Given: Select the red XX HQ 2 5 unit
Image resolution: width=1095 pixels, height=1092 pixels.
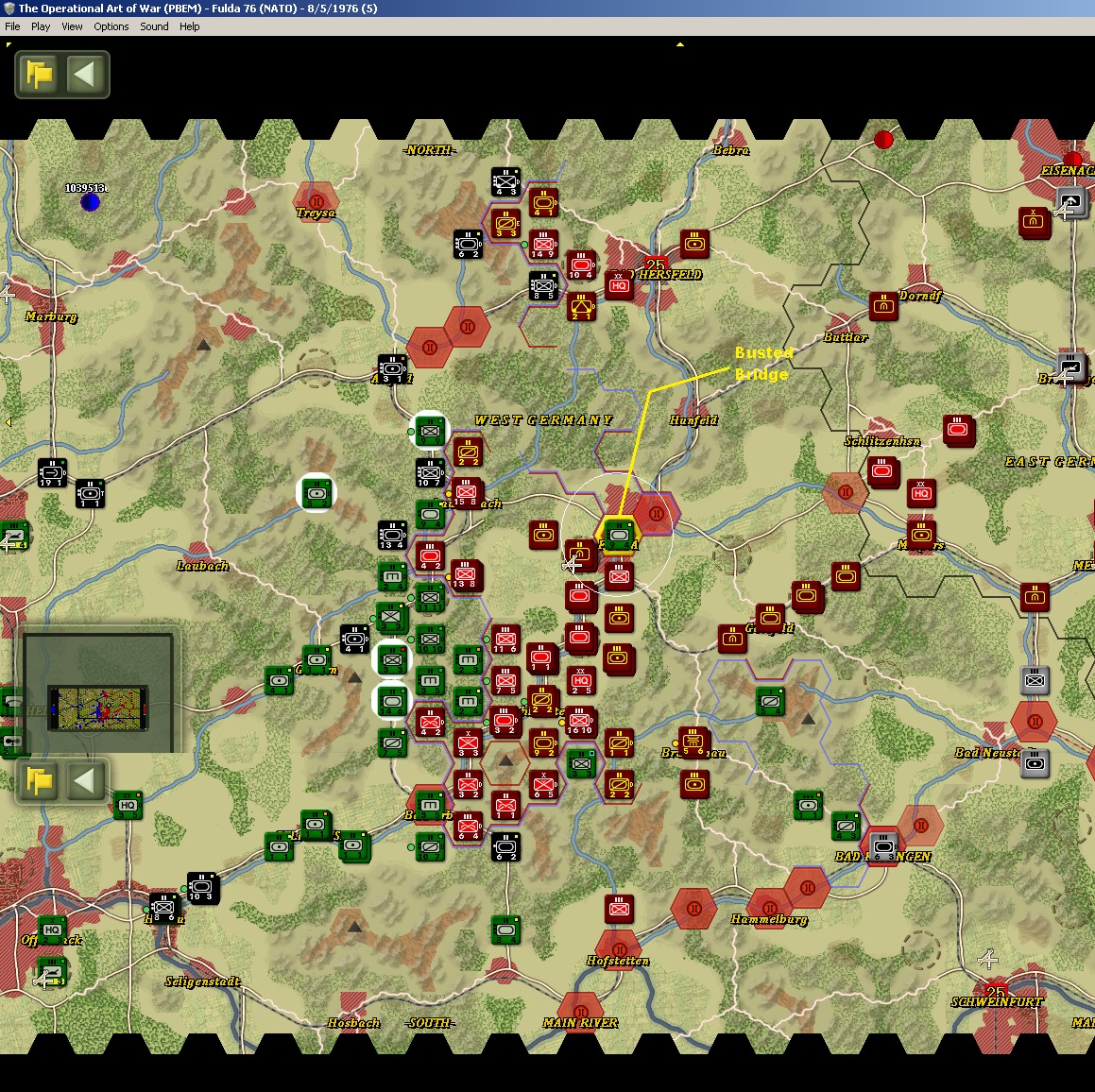Looking at the screenshot, I should (x=581, y=680).
